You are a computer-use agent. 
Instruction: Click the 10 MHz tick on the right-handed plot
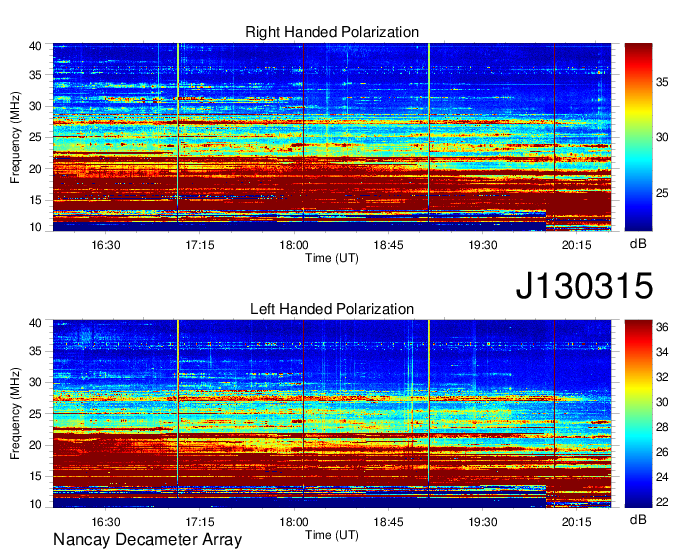[35, 227]
